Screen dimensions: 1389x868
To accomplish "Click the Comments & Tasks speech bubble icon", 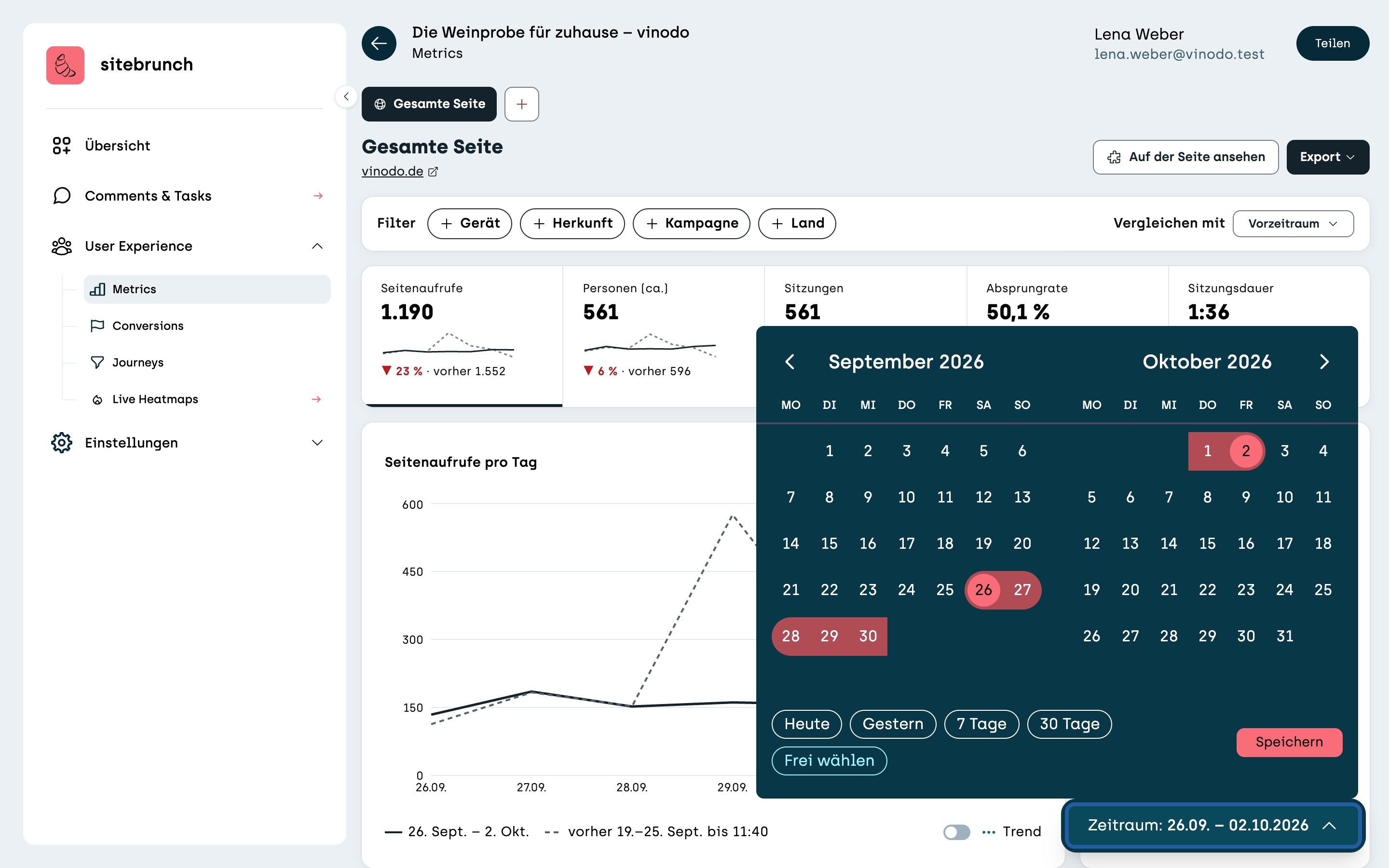I will [61, 196].
